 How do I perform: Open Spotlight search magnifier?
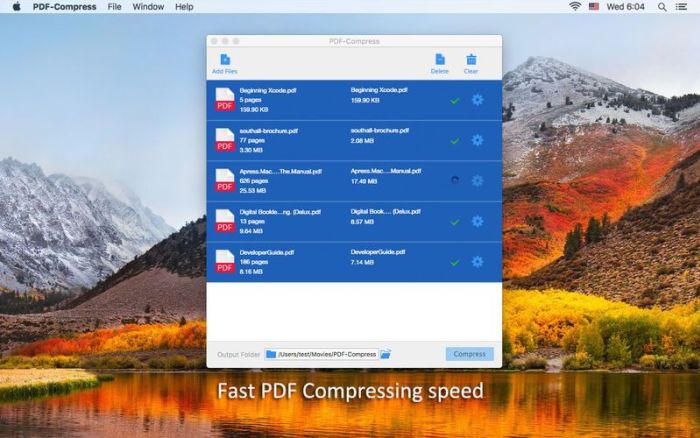(x=662, y=7)
